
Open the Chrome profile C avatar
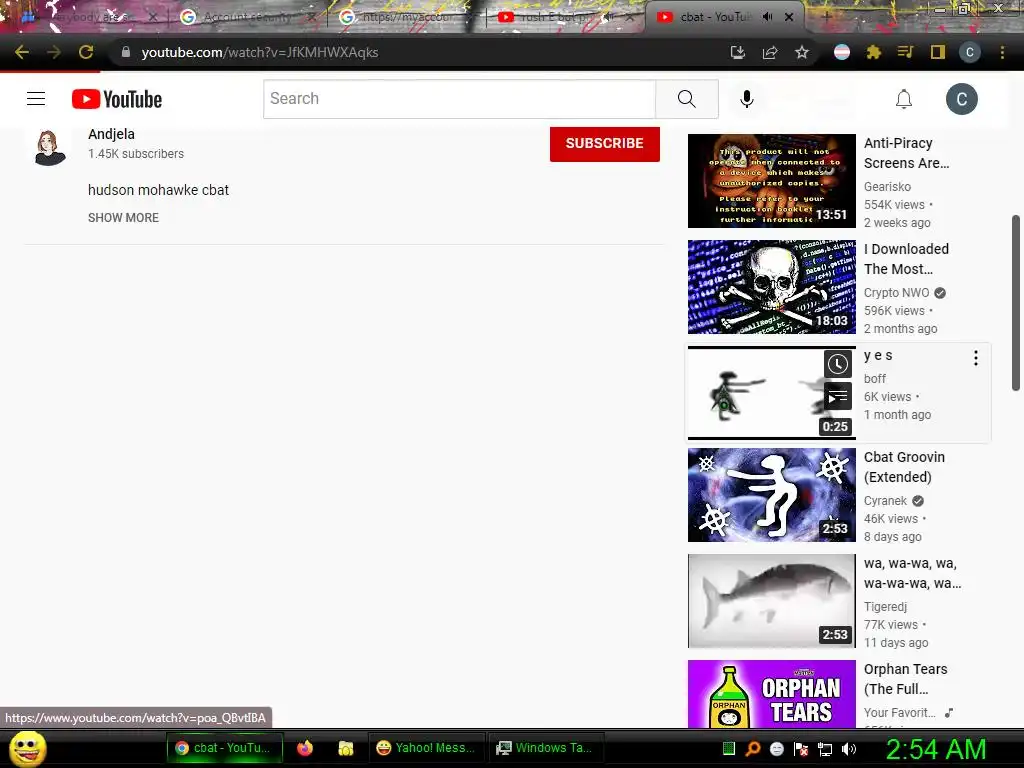click(970, 52)
